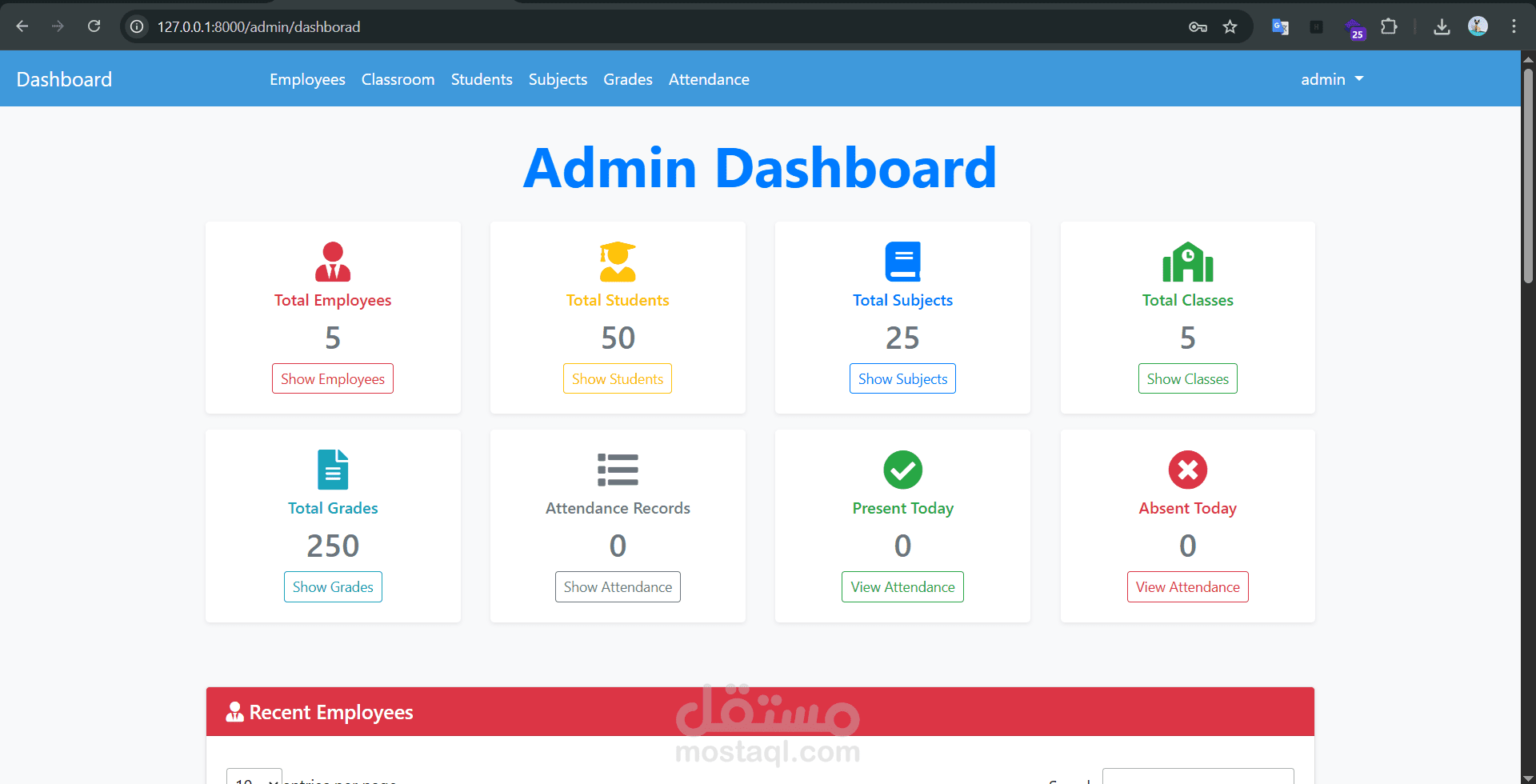
Task: Click the yellow graduate student icon
Action: click(617, 261)
